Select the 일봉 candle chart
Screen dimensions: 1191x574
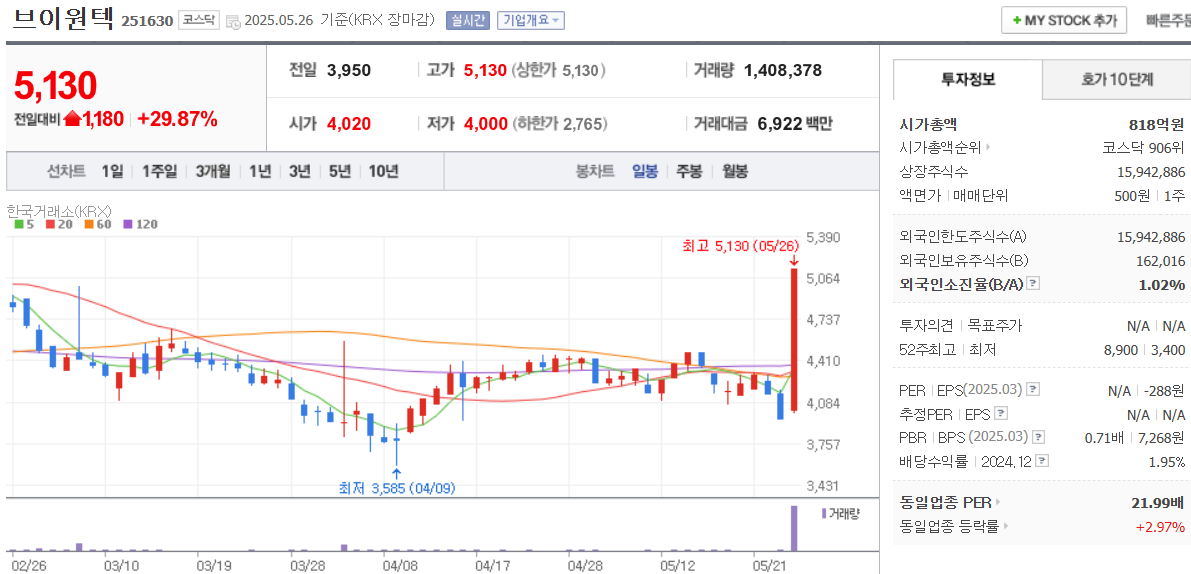pos(646,172)
